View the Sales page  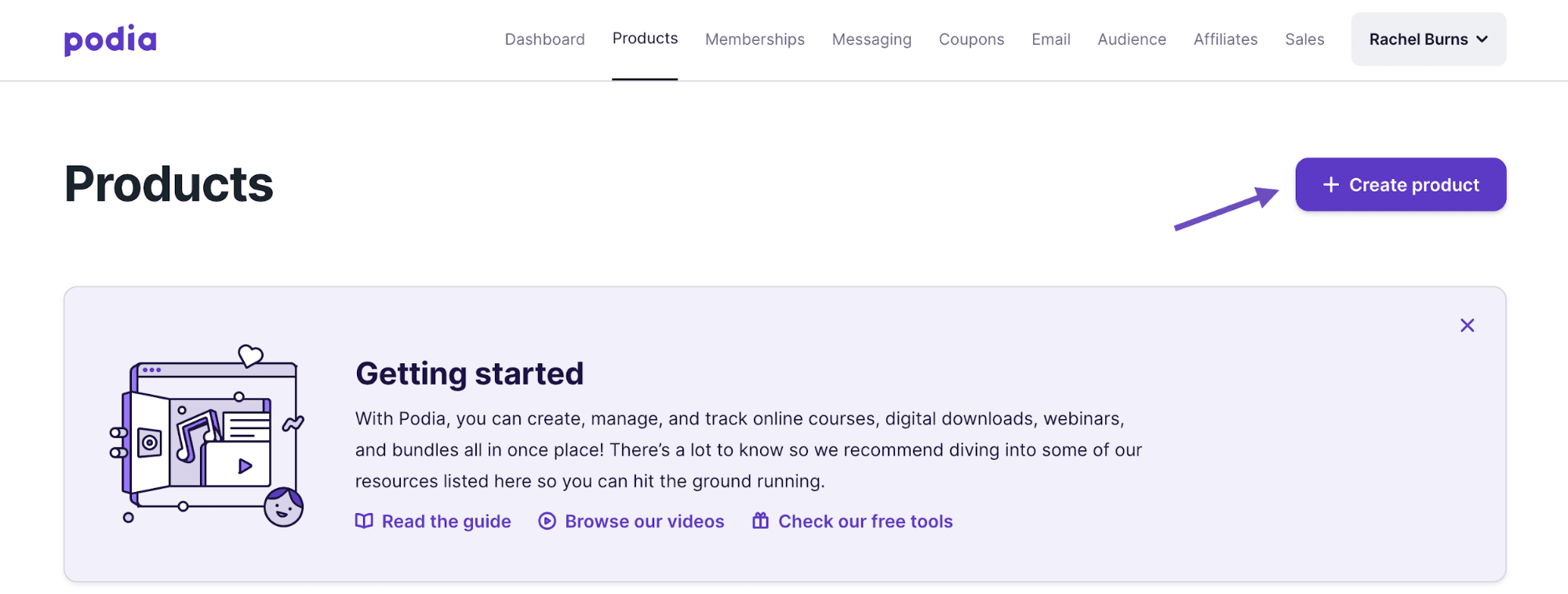click(x=1304, y=39)
